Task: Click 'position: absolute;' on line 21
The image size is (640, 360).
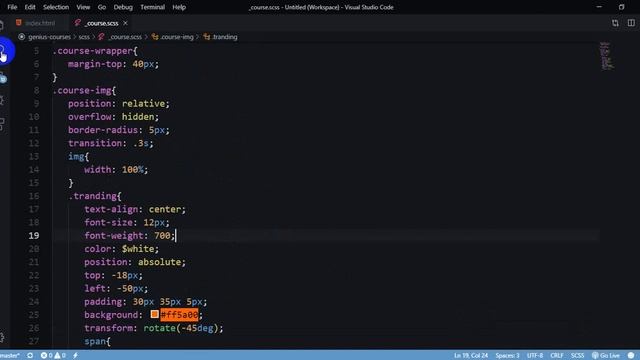Action: pos(135,262)
